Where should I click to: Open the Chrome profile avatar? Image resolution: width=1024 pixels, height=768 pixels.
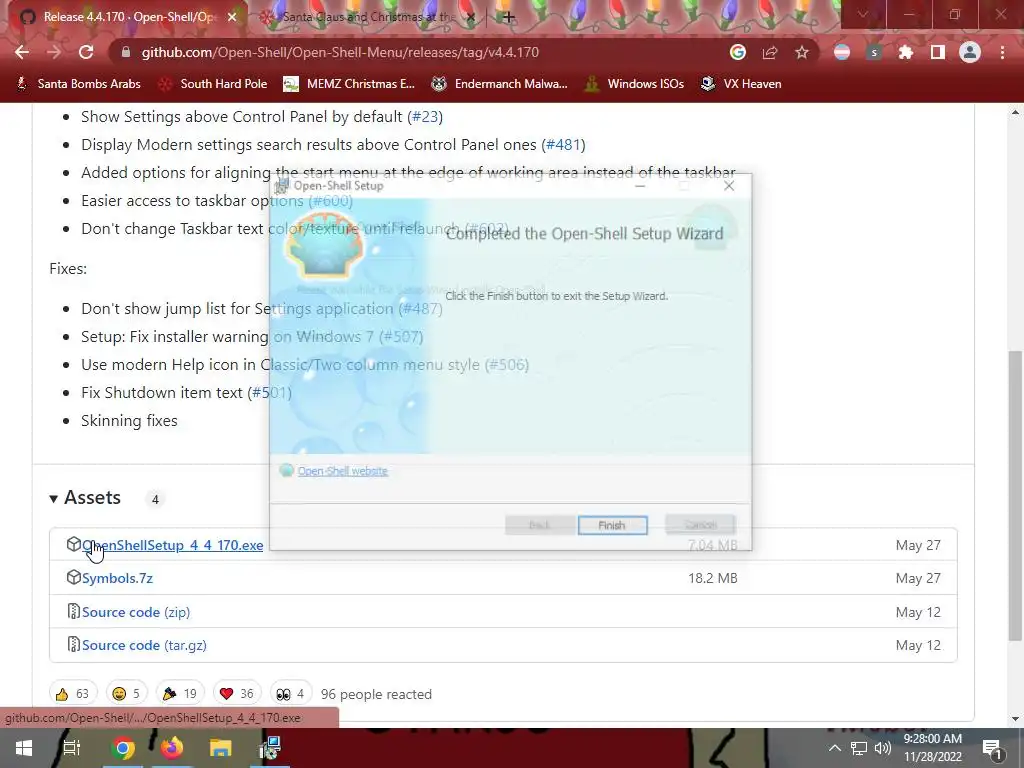tap(970, 52)
